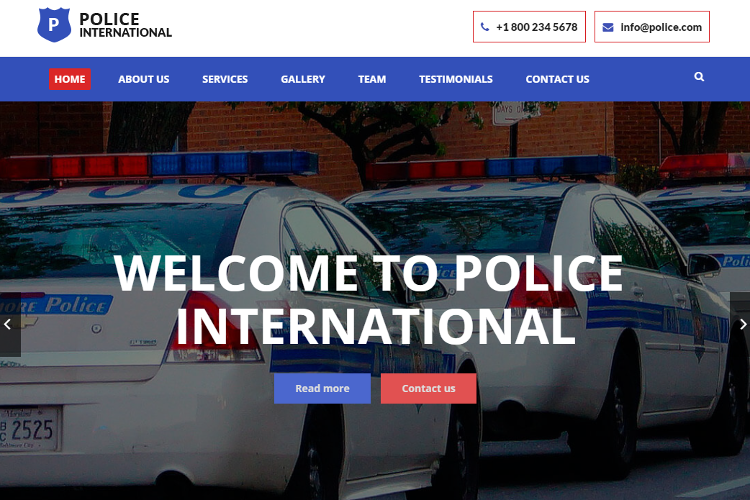This screenshot has height=500, width=750.
Task: Advance to next slide with right arrow
Action: (740, 324)
